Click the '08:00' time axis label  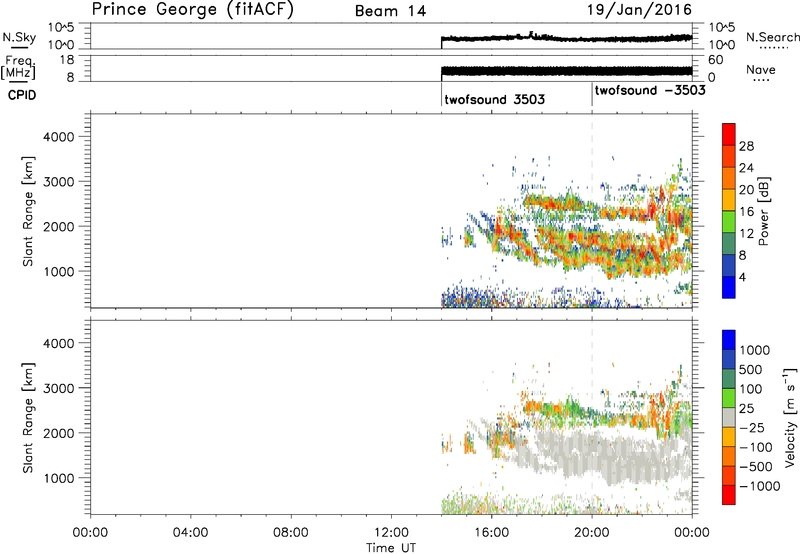pyautogui.click(x=290, y=533)
